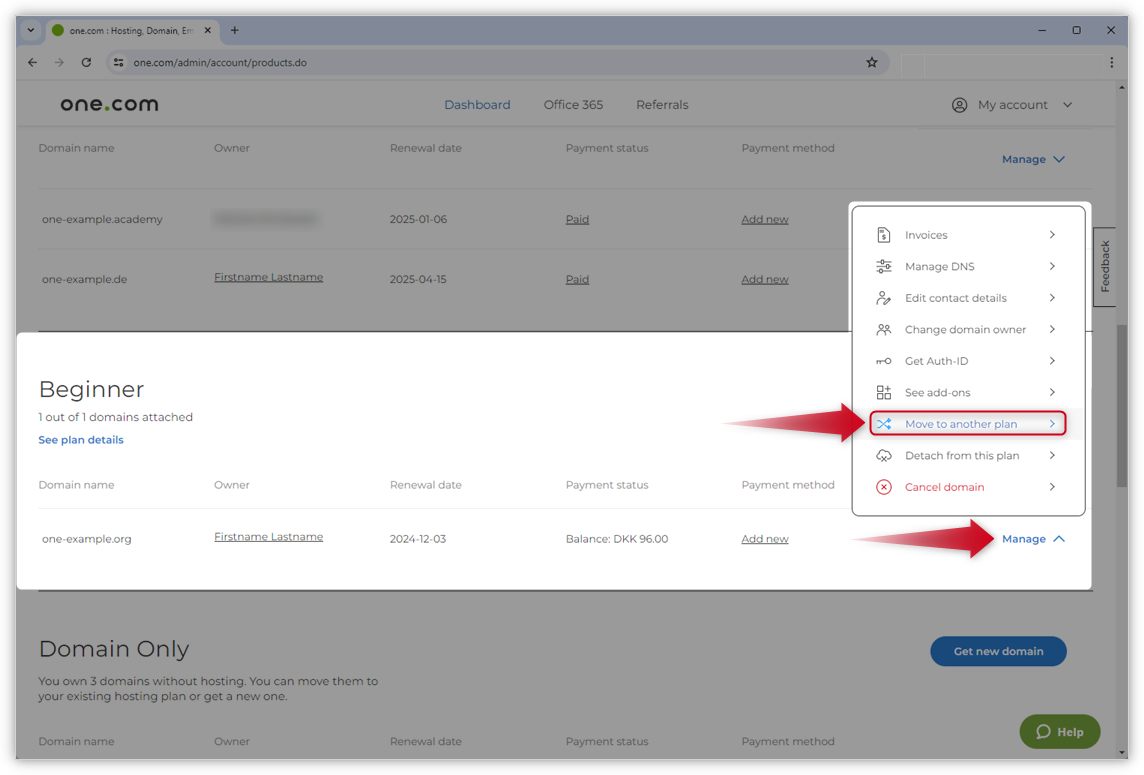Screen dimensions: 1144x775
Task: Click the Get Auth-ID key icon
Action: pos(883,361)
